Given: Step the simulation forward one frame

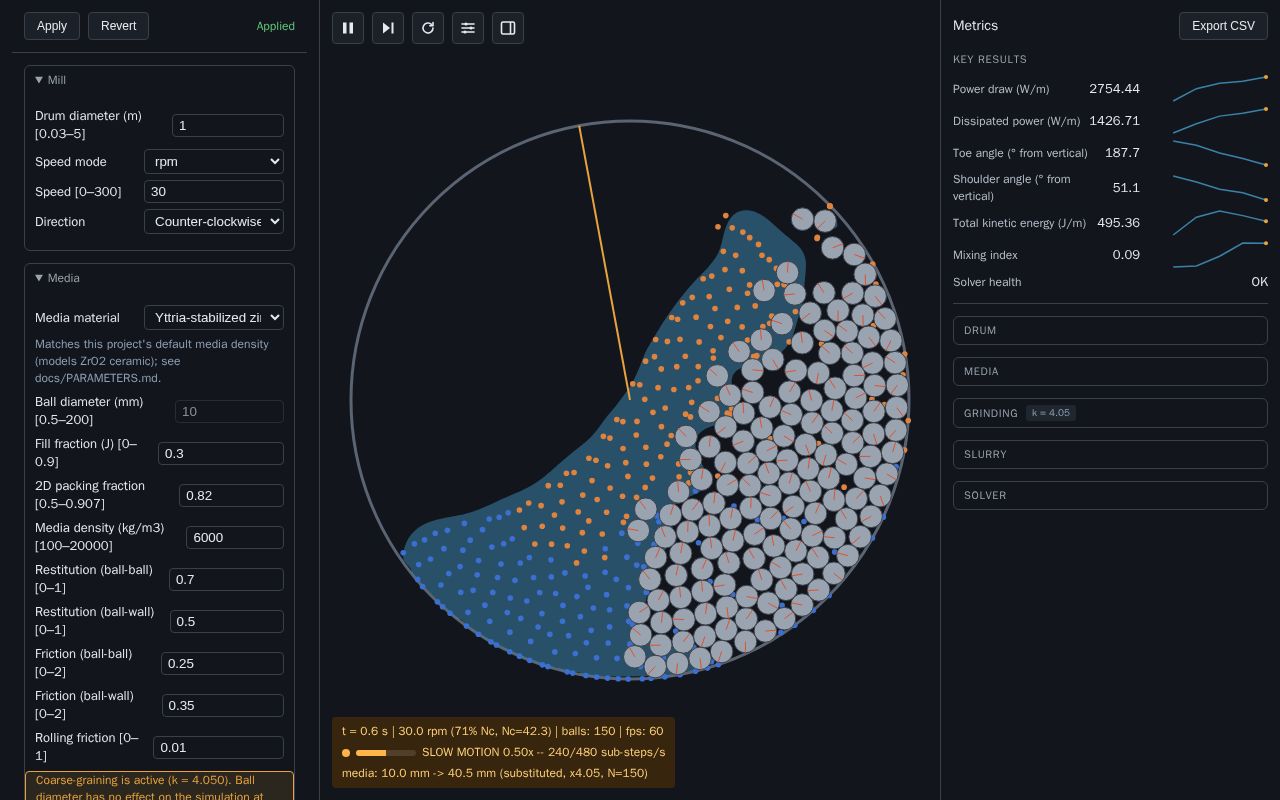Looking at the screenshot, I should [x=388, y=28].
